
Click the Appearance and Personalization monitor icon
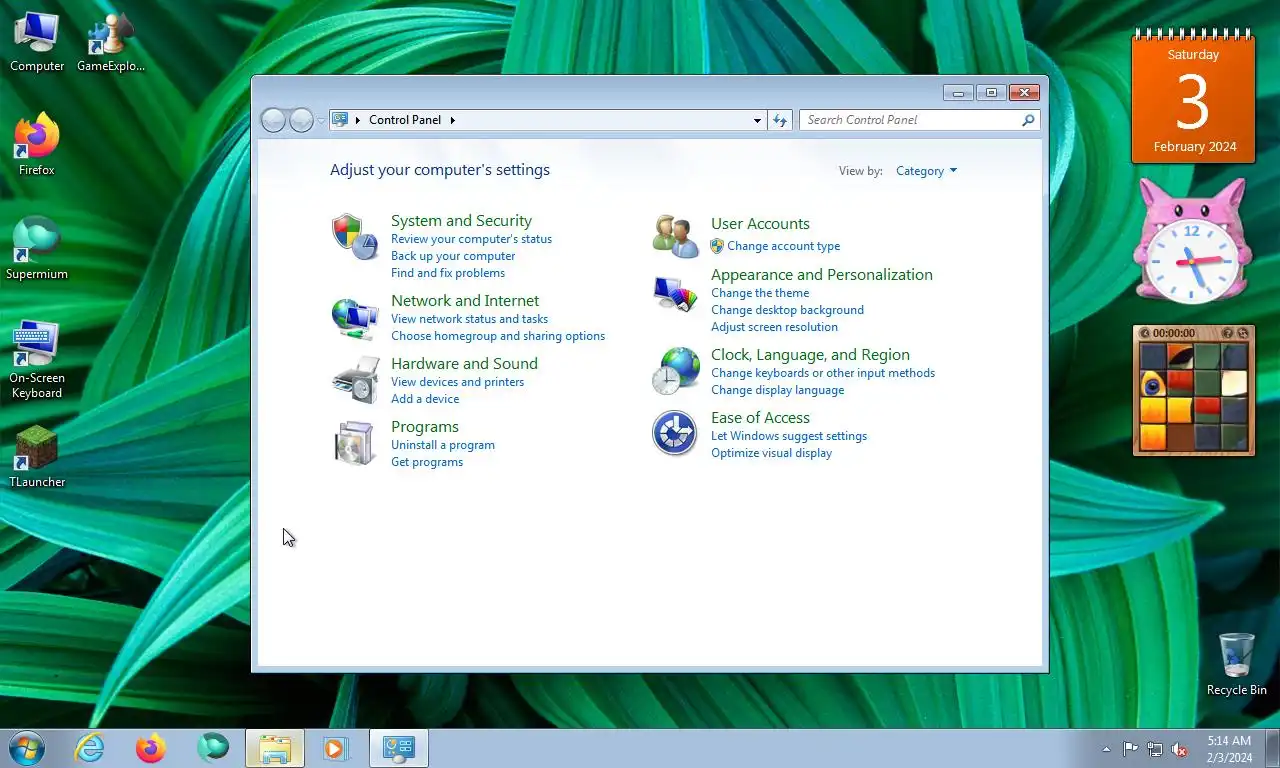(x=675, y=294)
